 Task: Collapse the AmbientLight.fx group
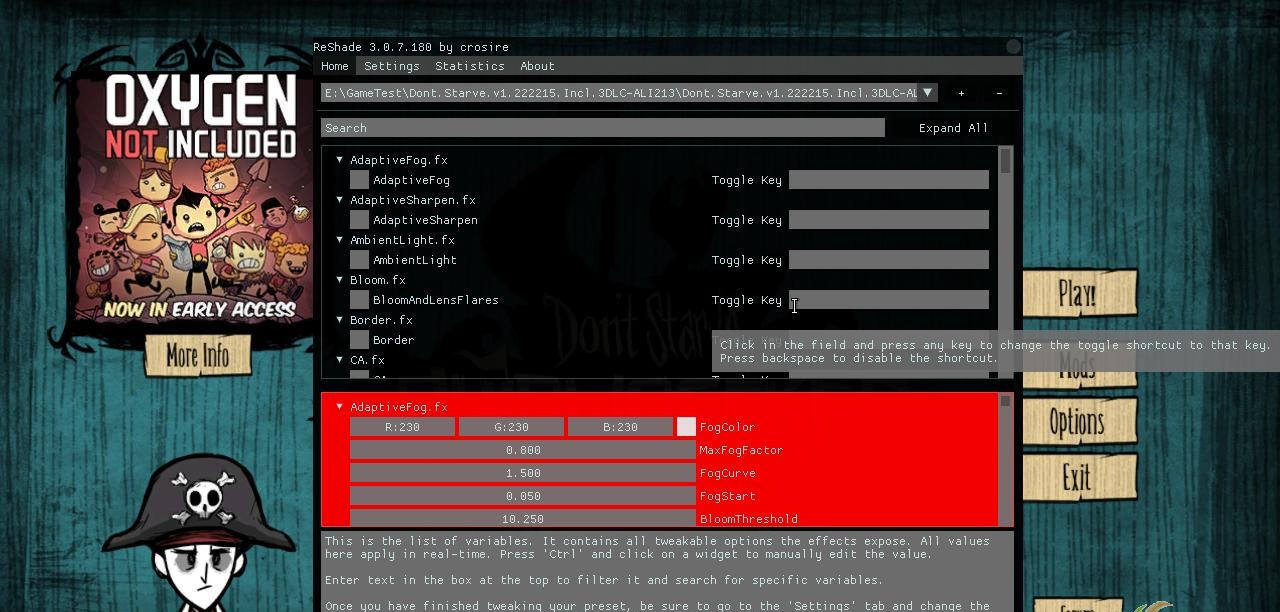pos(340,239)
